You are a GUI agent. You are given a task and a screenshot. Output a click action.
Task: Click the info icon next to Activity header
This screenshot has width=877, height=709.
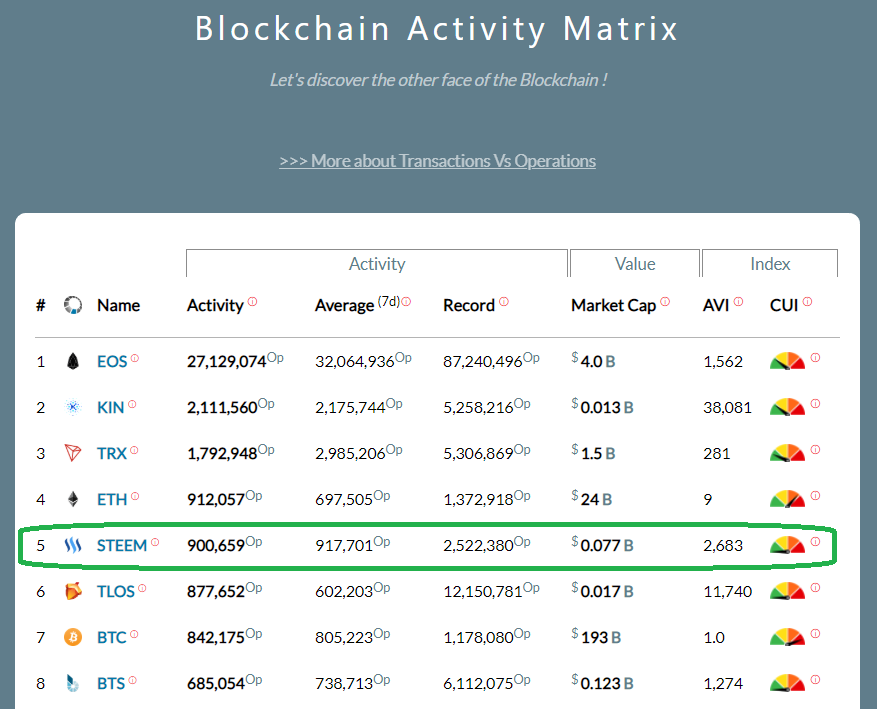252,302
